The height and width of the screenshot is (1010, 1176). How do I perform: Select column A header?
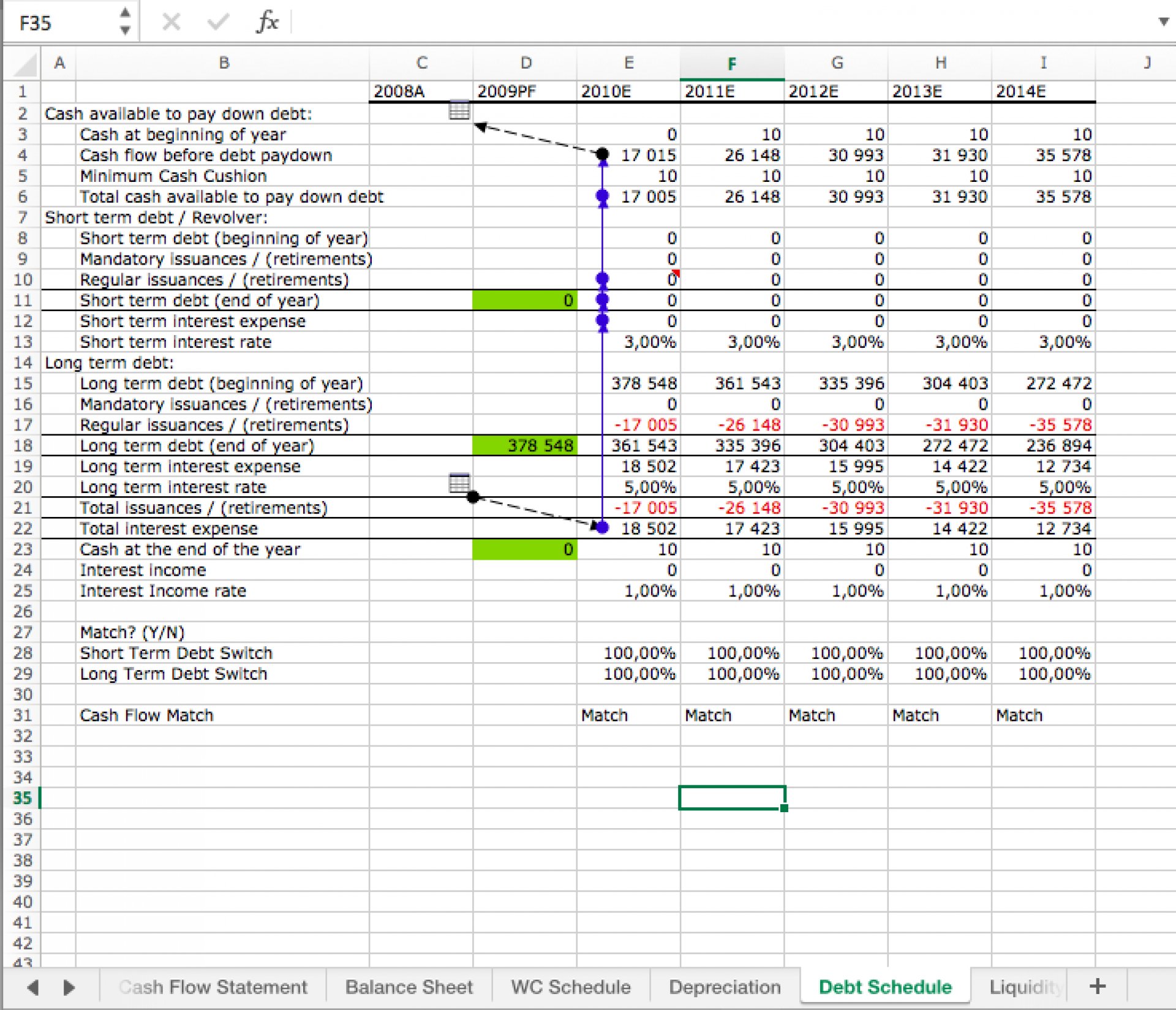(x=59, y=63)
